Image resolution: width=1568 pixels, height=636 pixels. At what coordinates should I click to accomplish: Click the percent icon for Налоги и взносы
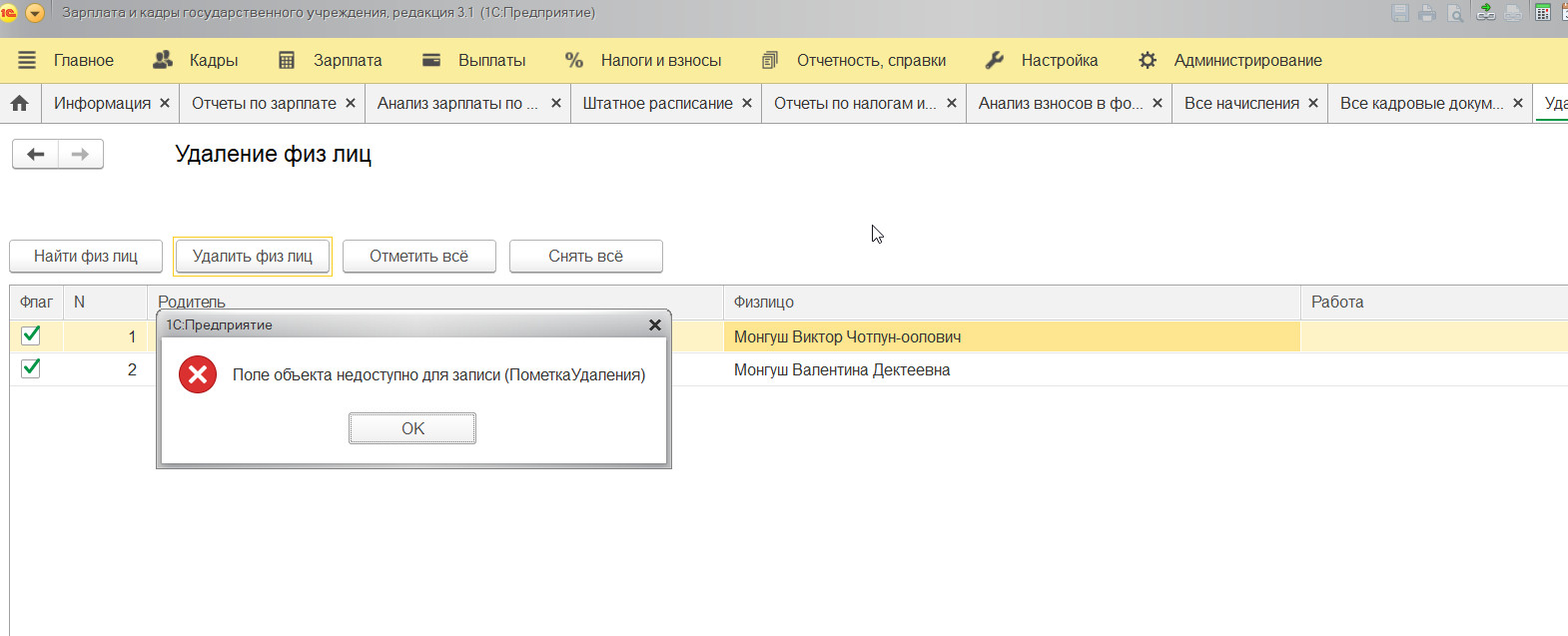574,60
